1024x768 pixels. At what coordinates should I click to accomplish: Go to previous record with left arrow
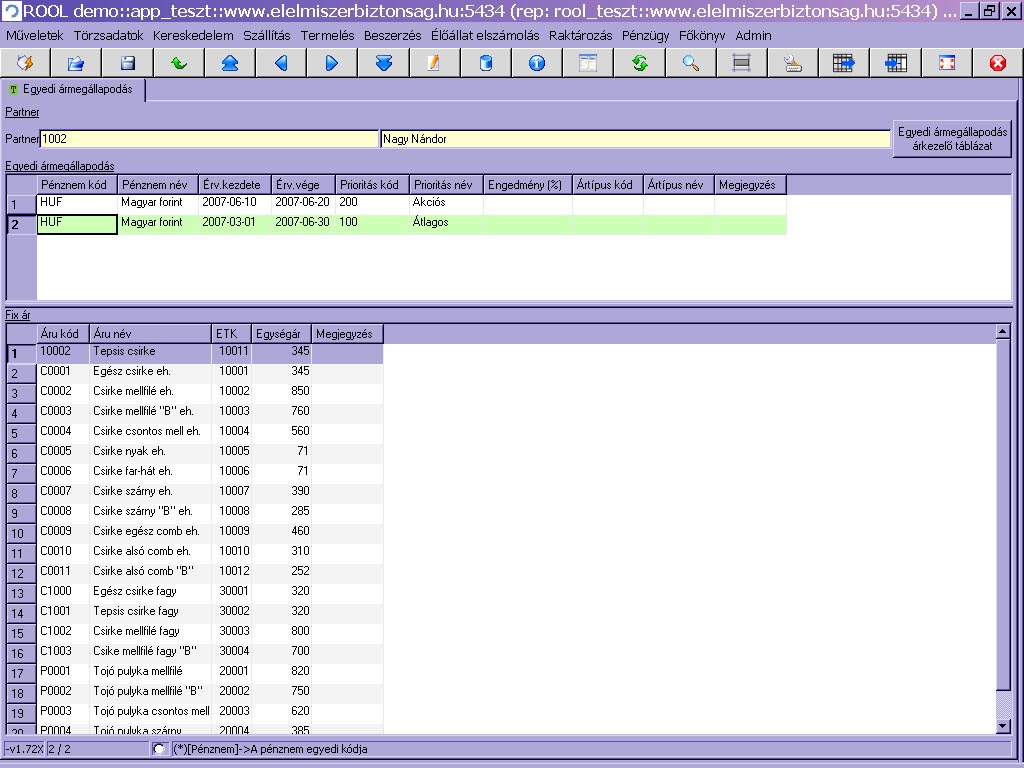pyautogui.click(x=281, y=63)
